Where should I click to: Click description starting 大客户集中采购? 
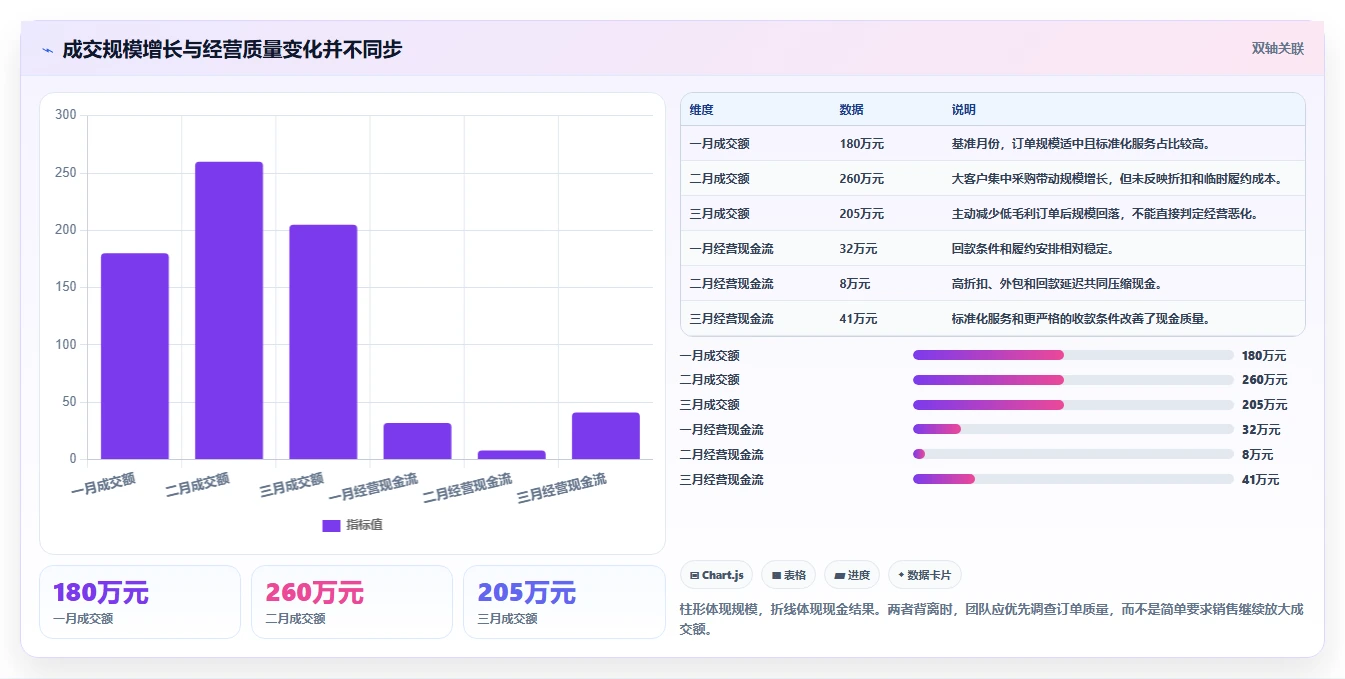pyautogui.click(x=1117, y=179)
